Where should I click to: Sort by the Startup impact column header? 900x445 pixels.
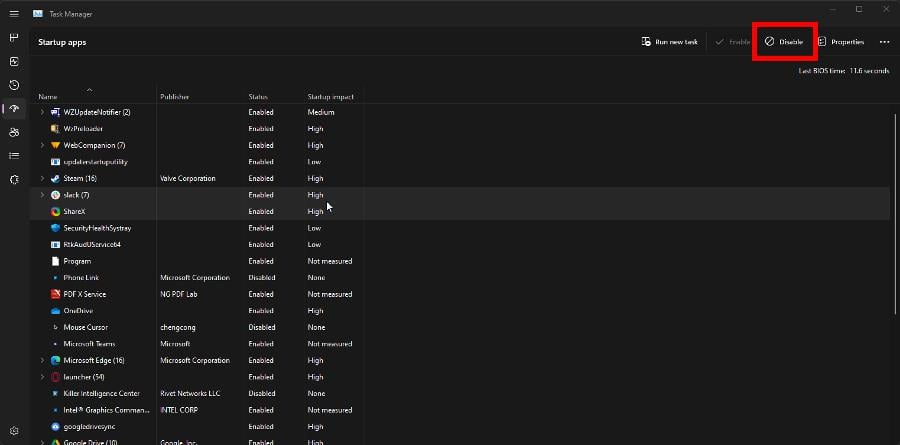tap(331, 97)
